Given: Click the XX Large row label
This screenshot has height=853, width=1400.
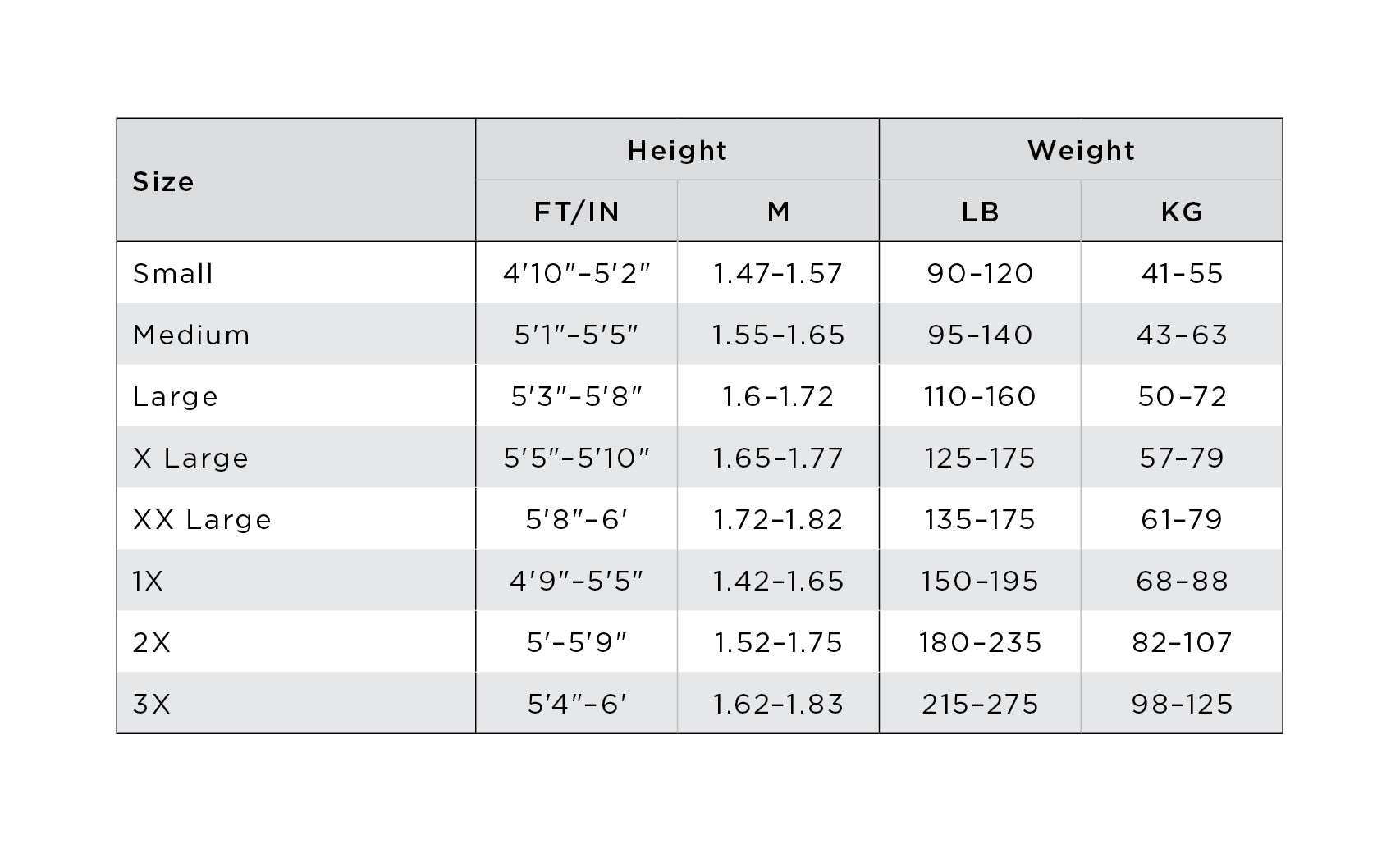Looking at the screenshot, I should coord(202,519).
